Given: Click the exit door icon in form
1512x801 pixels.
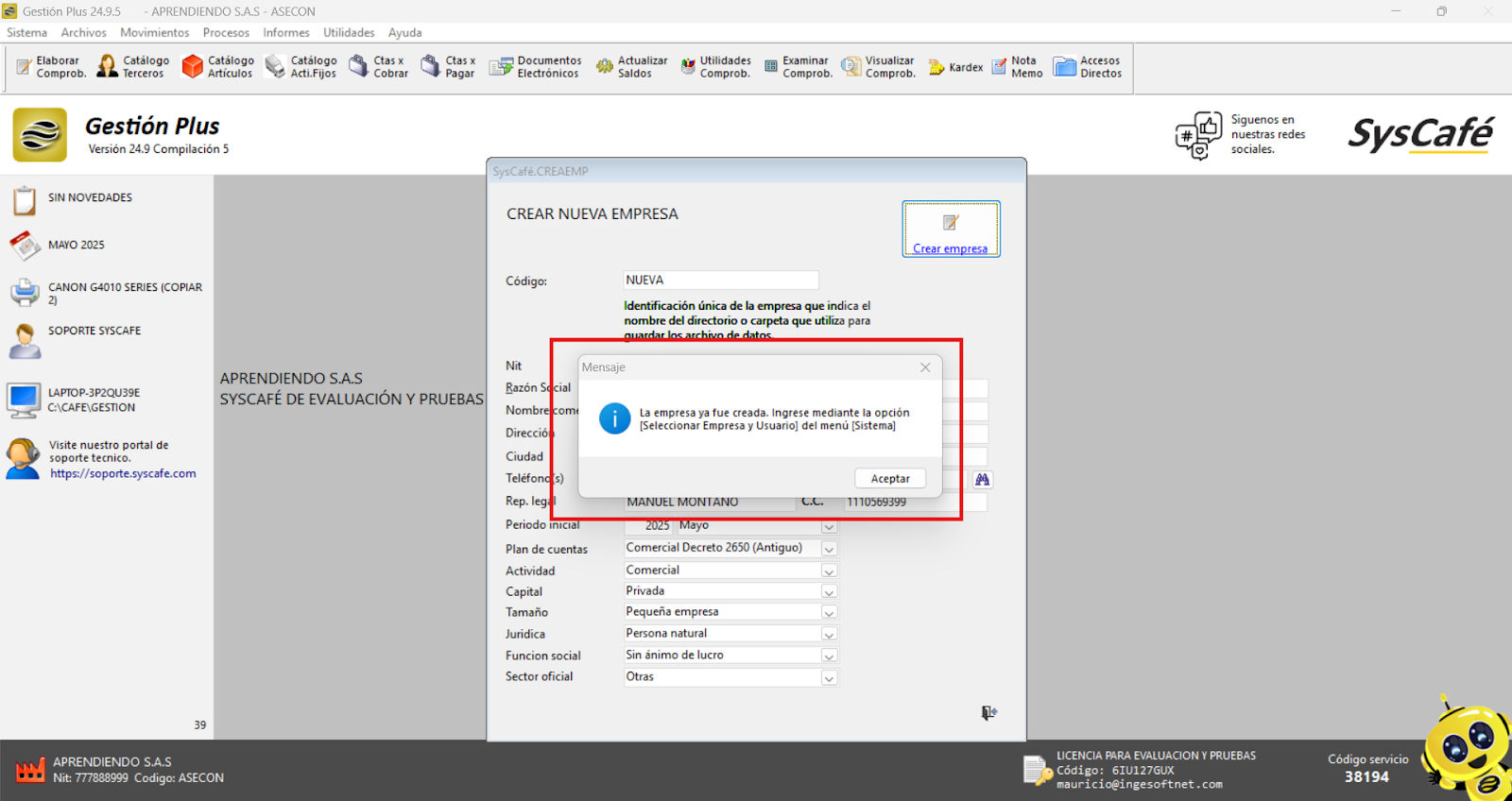Looking at the screenshot, I should coord(988,713).
